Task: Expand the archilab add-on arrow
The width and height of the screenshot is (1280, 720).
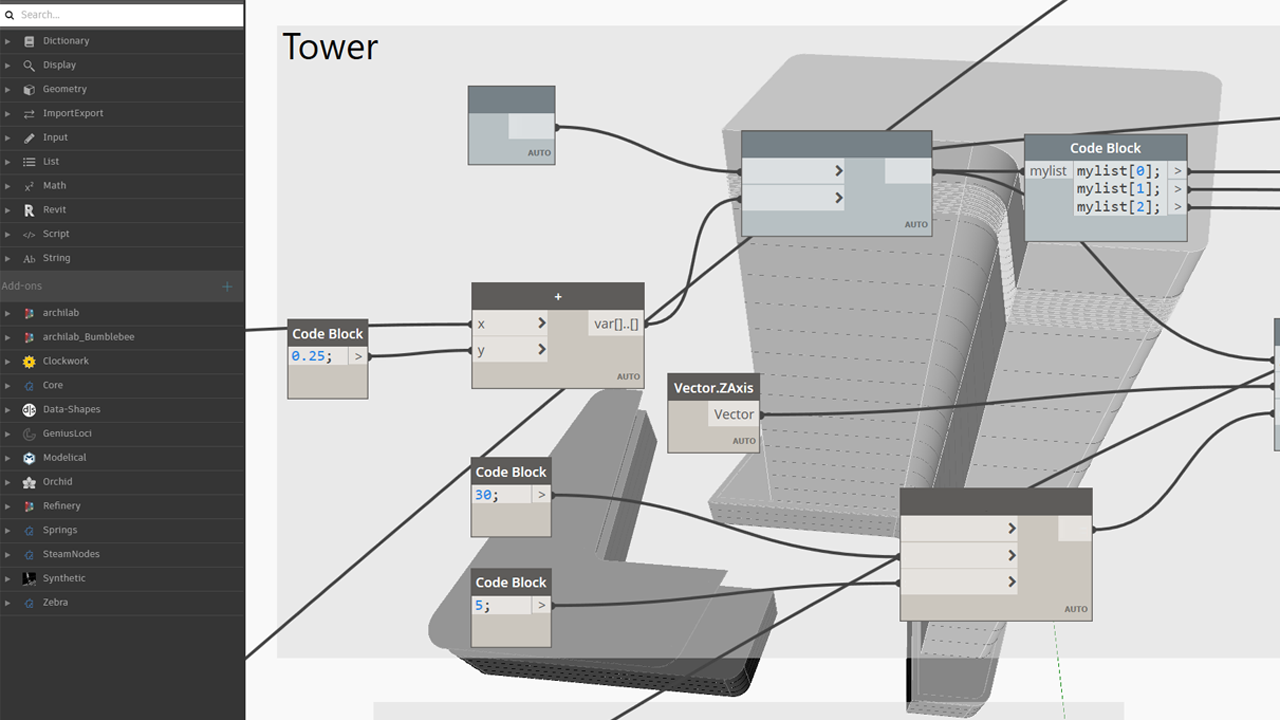Action: 8,313
